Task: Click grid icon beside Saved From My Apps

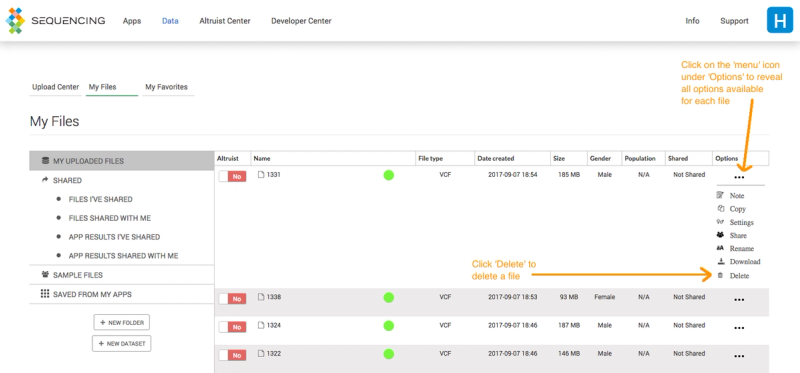Action: point(45,294)
